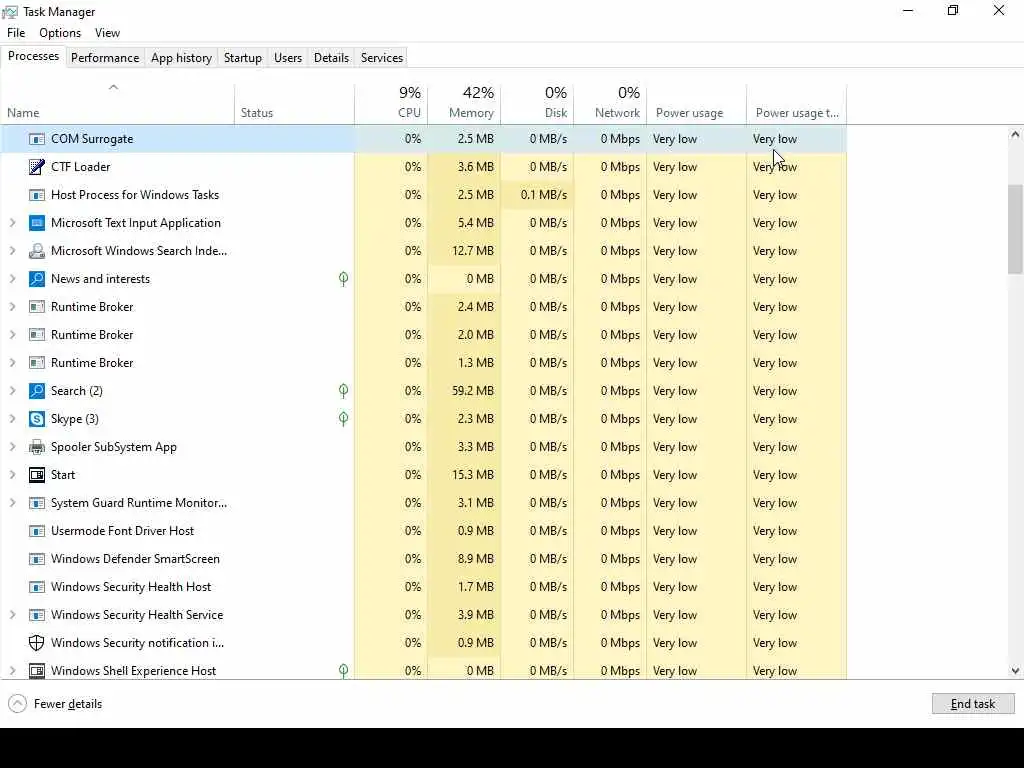The height and width of the screenshot is (768, 1024).
Task: Select the Runtime Broker 1.3 MB row
Action: click(x=424, y=363)
